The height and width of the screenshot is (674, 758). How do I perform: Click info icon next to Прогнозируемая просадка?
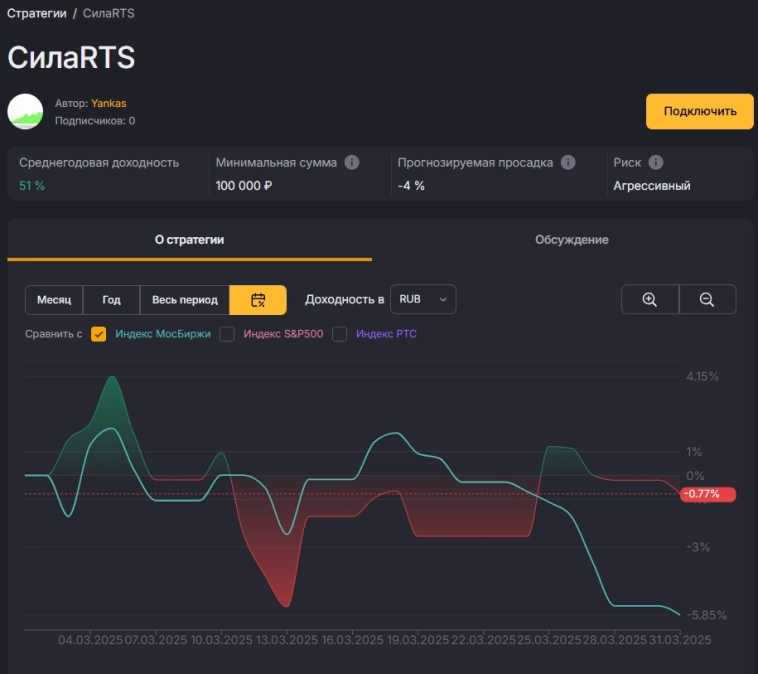pos(568,162)
